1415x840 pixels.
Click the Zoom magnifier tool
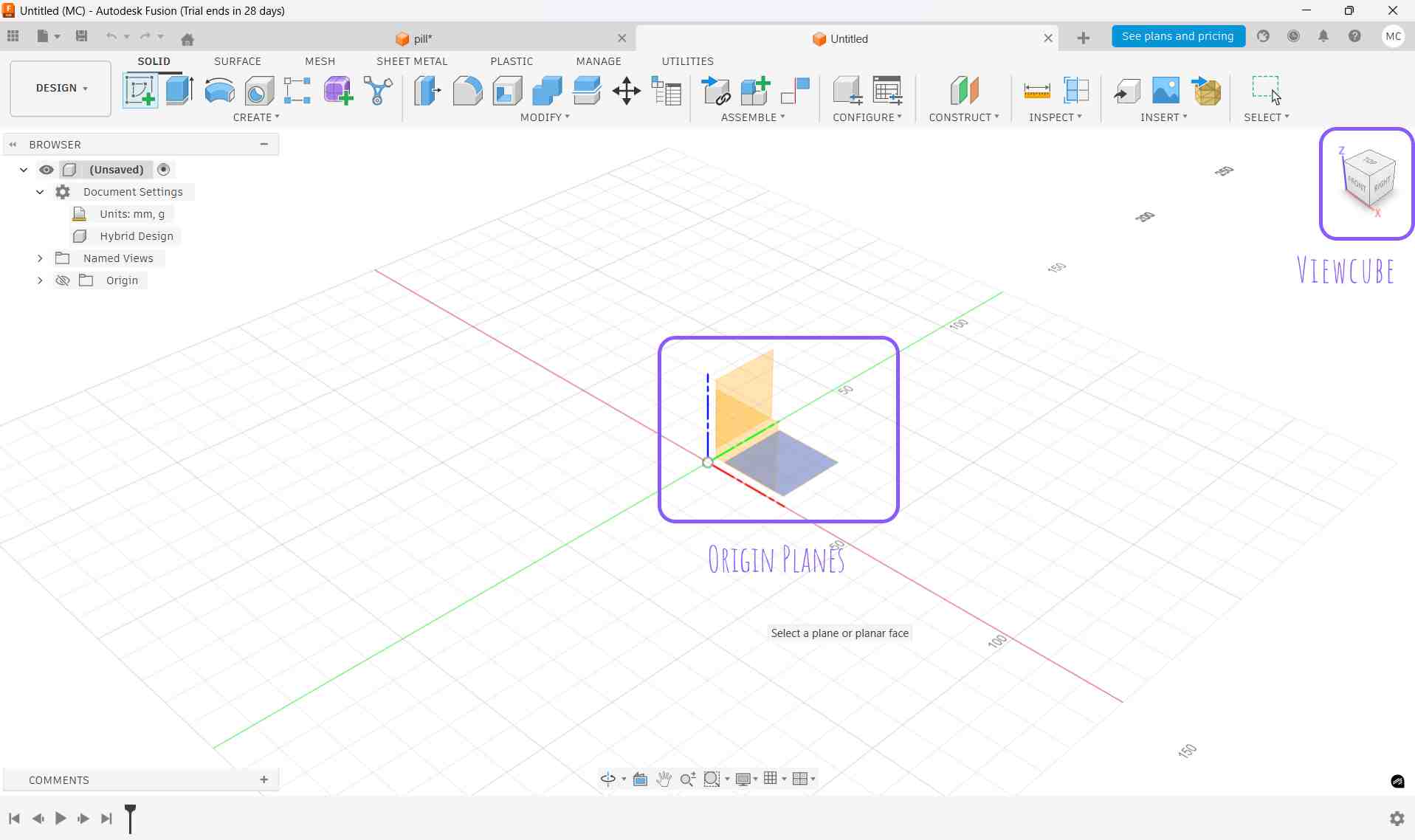click(x=687, y=779)
